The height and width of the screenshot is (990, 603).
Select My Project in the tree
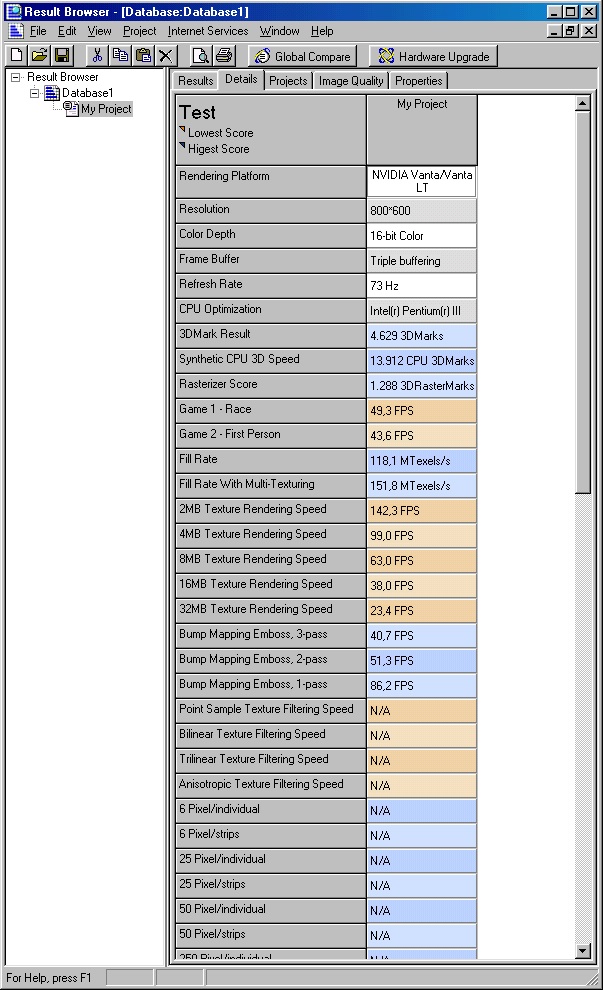point(106,109)
